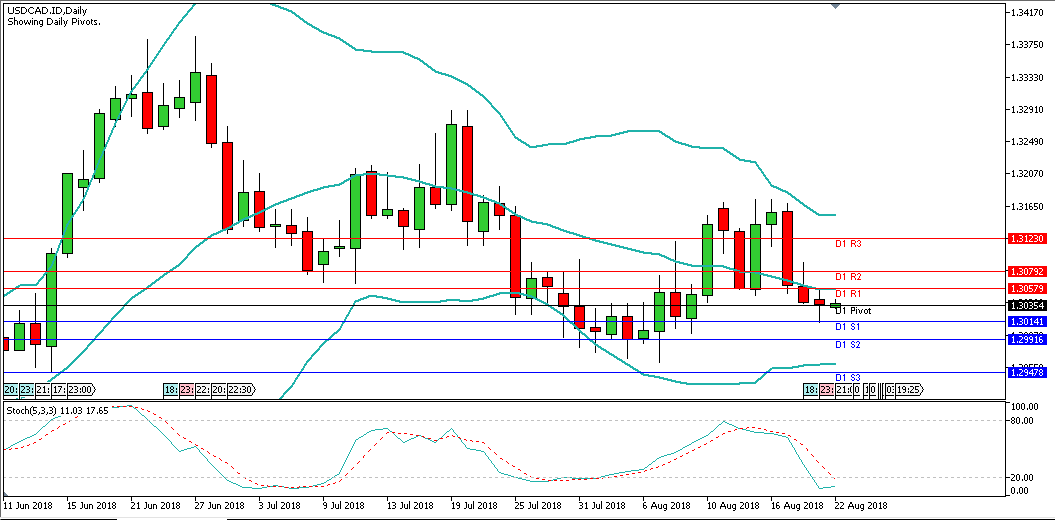Click the Showing Daily Pivots text

click(x=53, y=21)
